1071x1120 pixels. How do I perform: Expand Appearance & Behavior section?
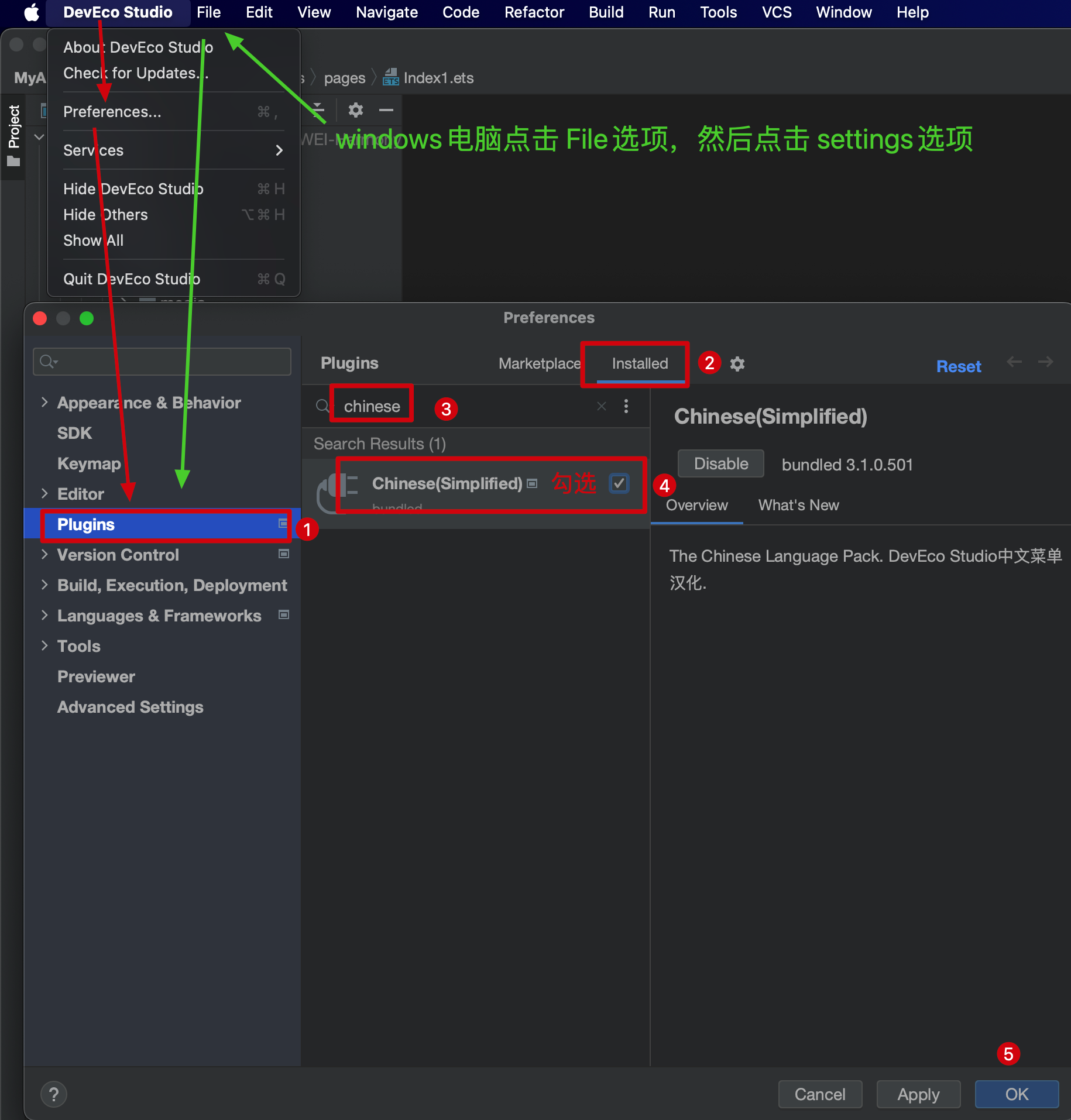click(x=44, y=402)
